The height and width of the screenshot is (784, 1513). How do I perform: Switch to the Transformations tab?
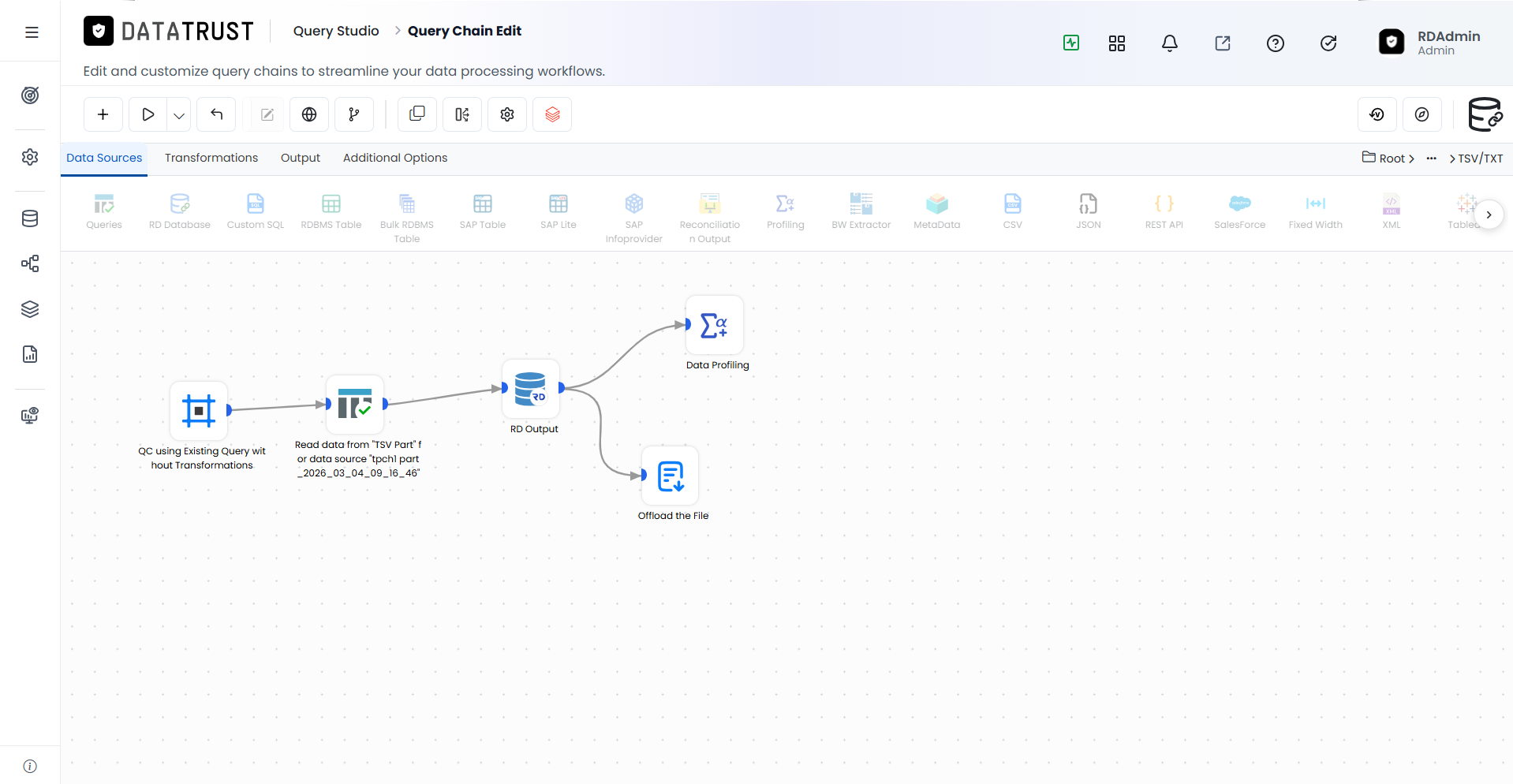coord(211,158)
